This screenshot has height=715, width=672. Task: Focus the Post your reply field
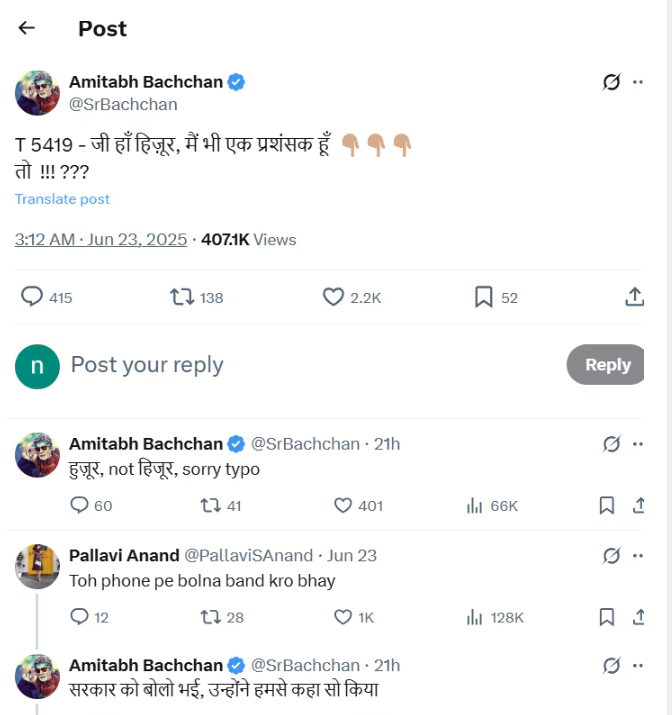(x=300, y=365)
